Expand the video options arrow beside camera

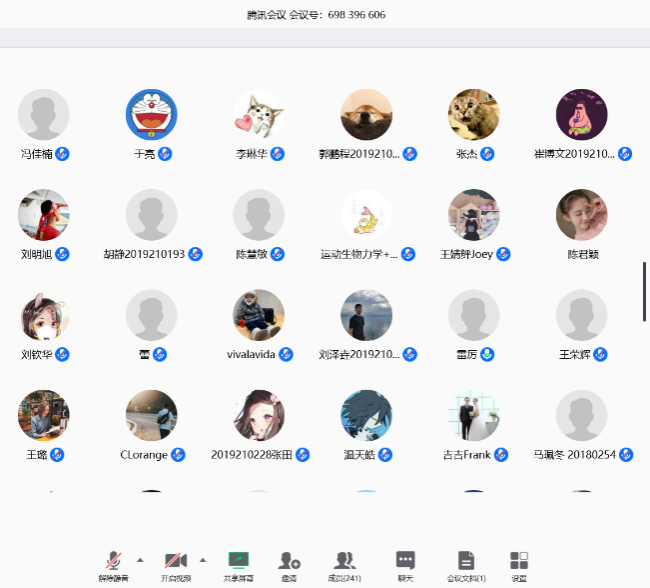[x=203, y=559]
